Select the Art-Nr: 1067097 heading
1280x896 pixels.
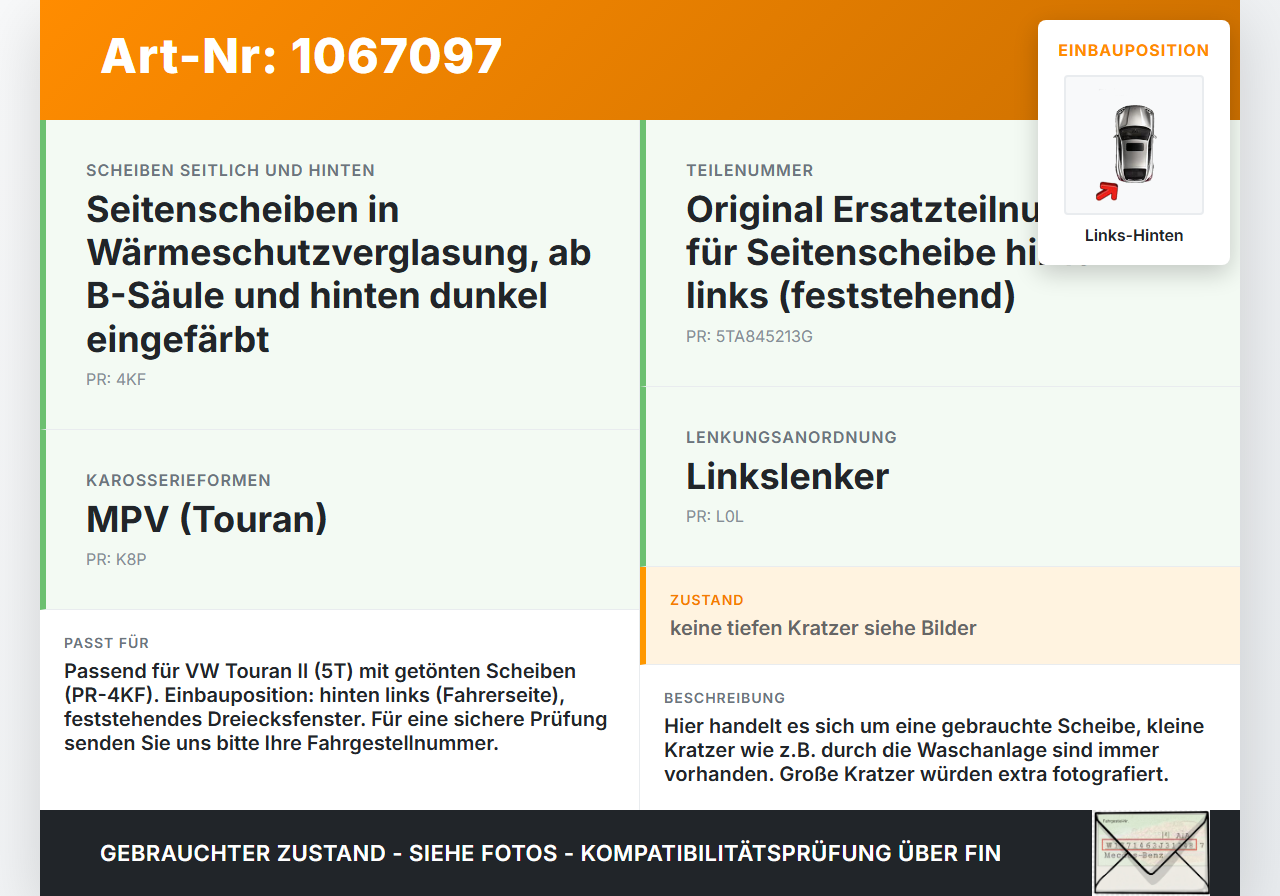pos(301,56)
